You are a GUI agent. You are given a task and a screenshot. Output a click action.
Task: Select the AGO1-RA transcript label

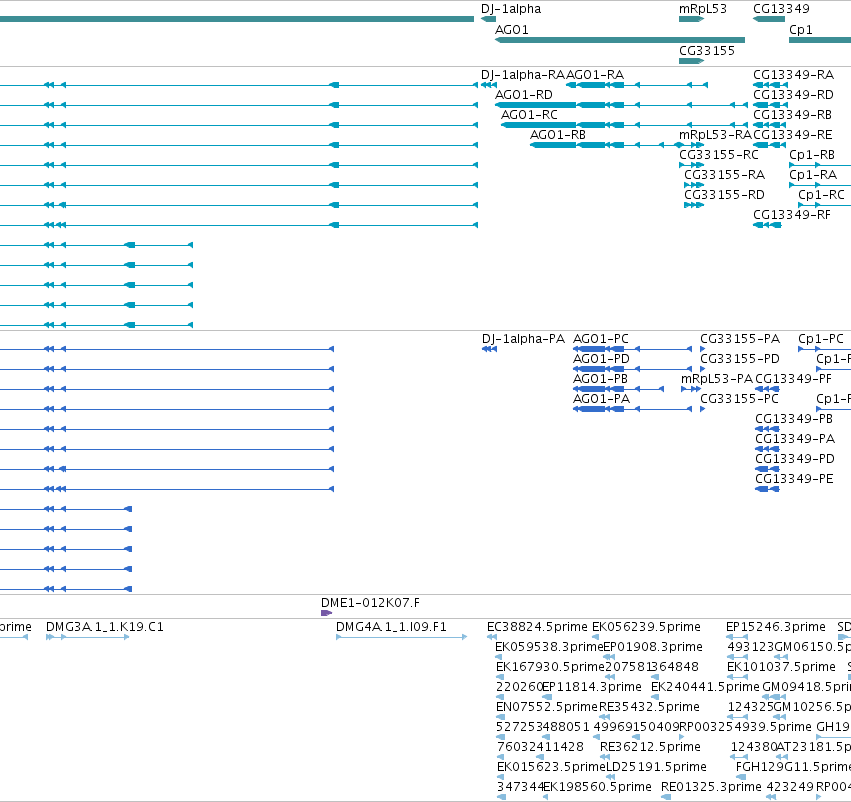click(595, 75)
